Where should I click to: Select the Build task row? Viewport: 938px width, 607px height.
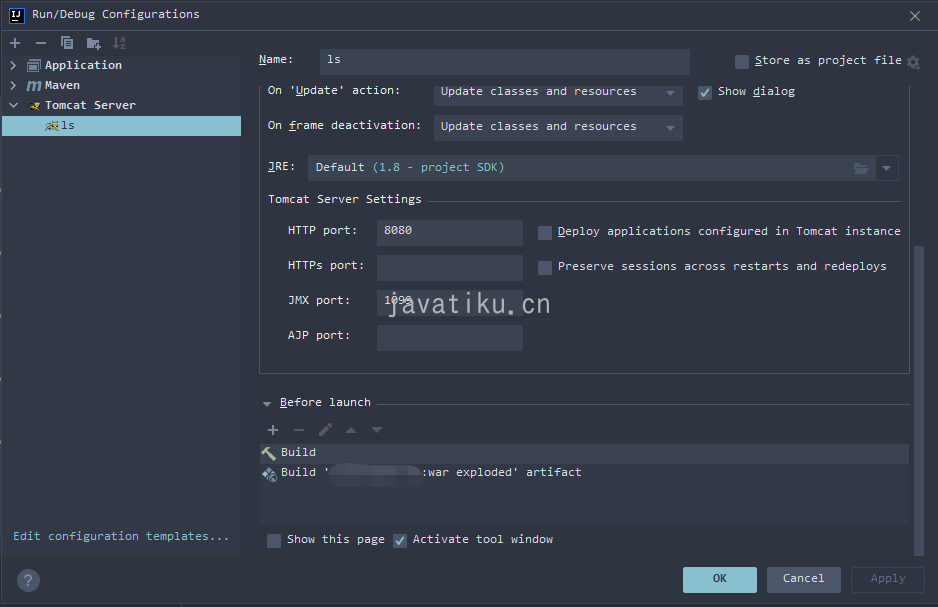pyautogui.click(x=584, y=453)
